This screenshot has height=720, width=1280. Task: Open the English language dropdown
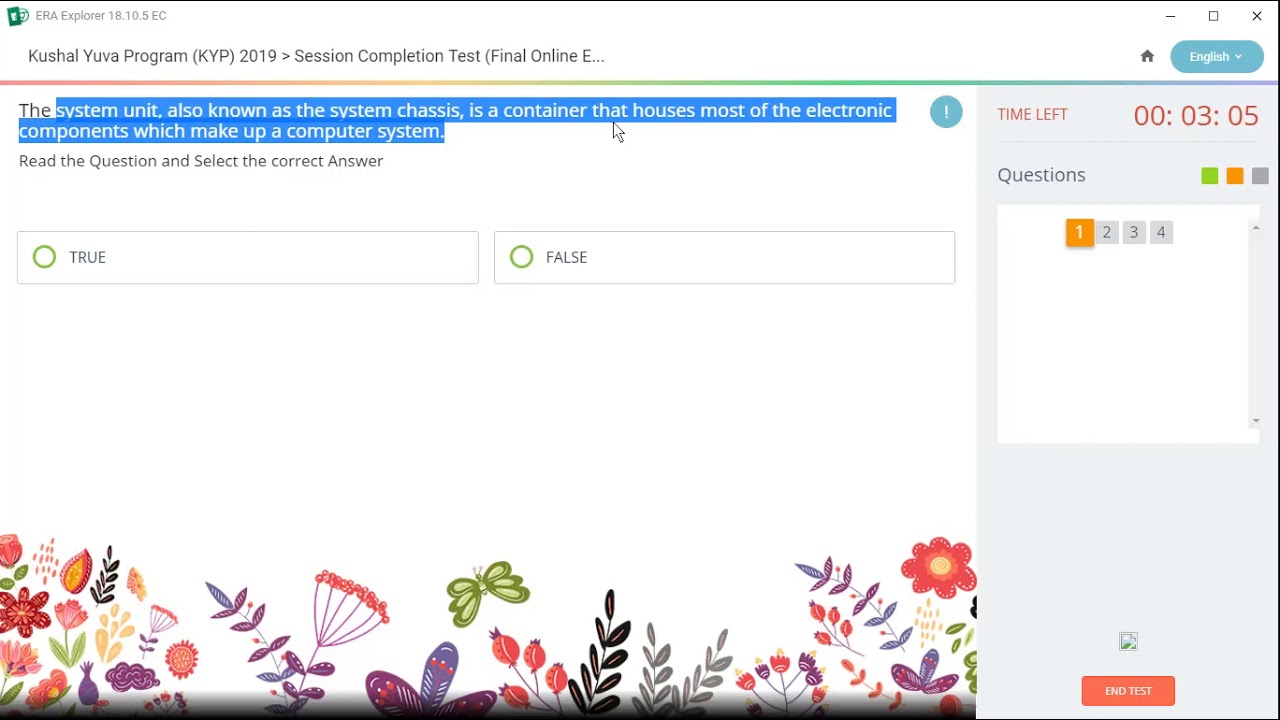(x=1216, y=56)
